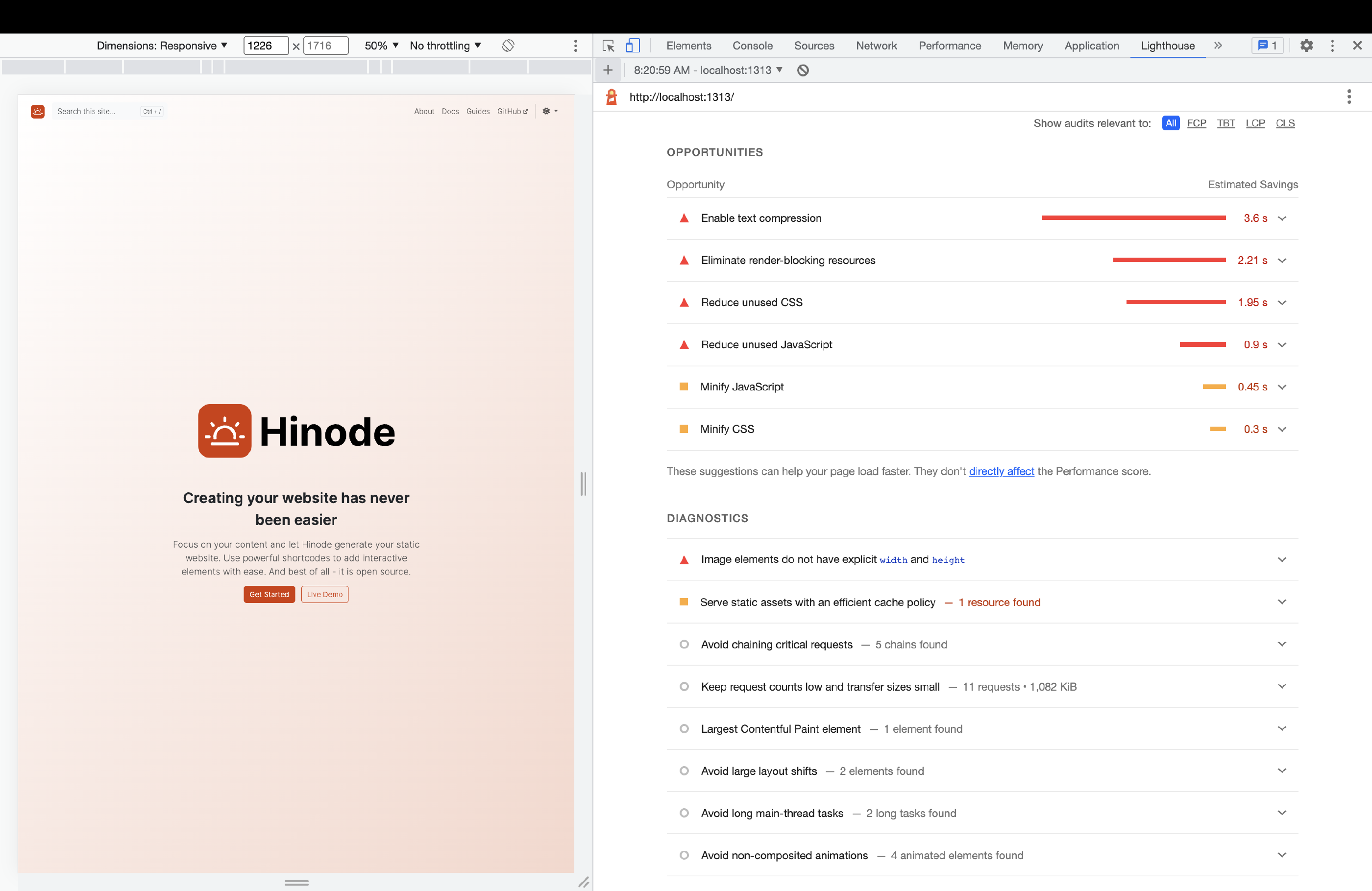The width and height of the screenshot is (1372, 891).
Task: Click the Lighthouse warning triangle icon for text compression
Action: (681, 217)
